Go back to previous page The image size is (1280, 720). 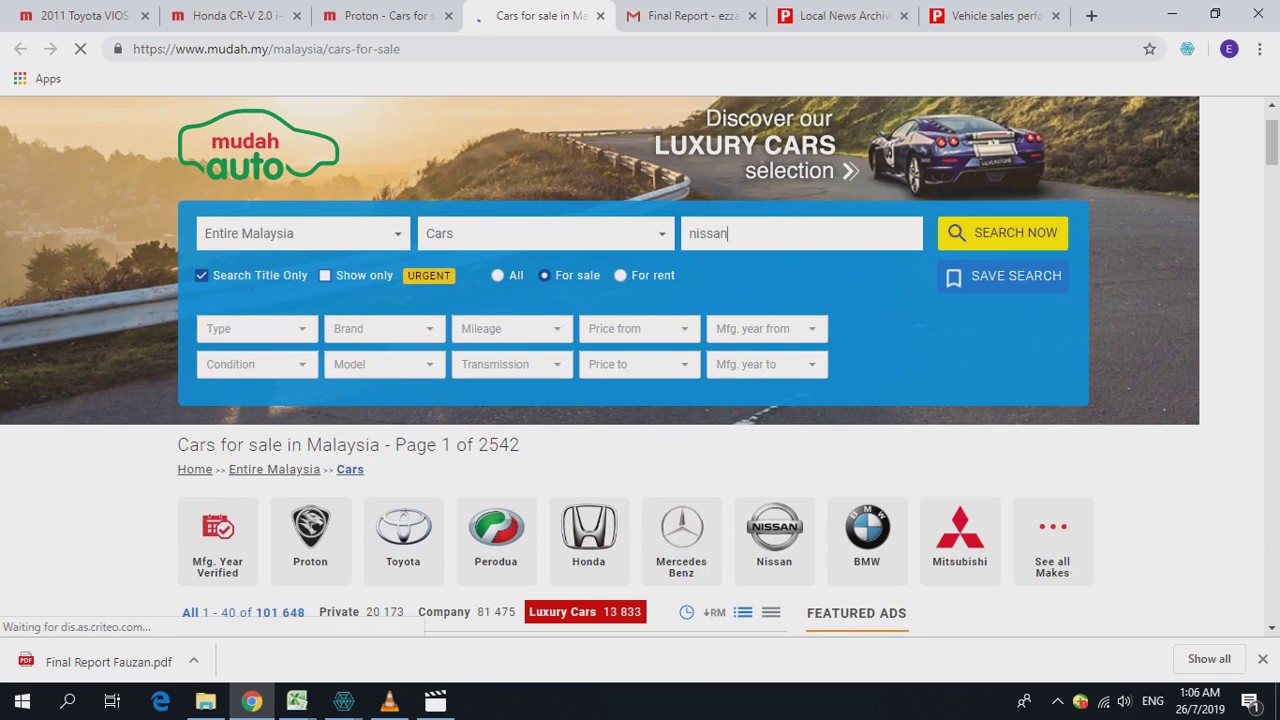click(x=21, y=49)
